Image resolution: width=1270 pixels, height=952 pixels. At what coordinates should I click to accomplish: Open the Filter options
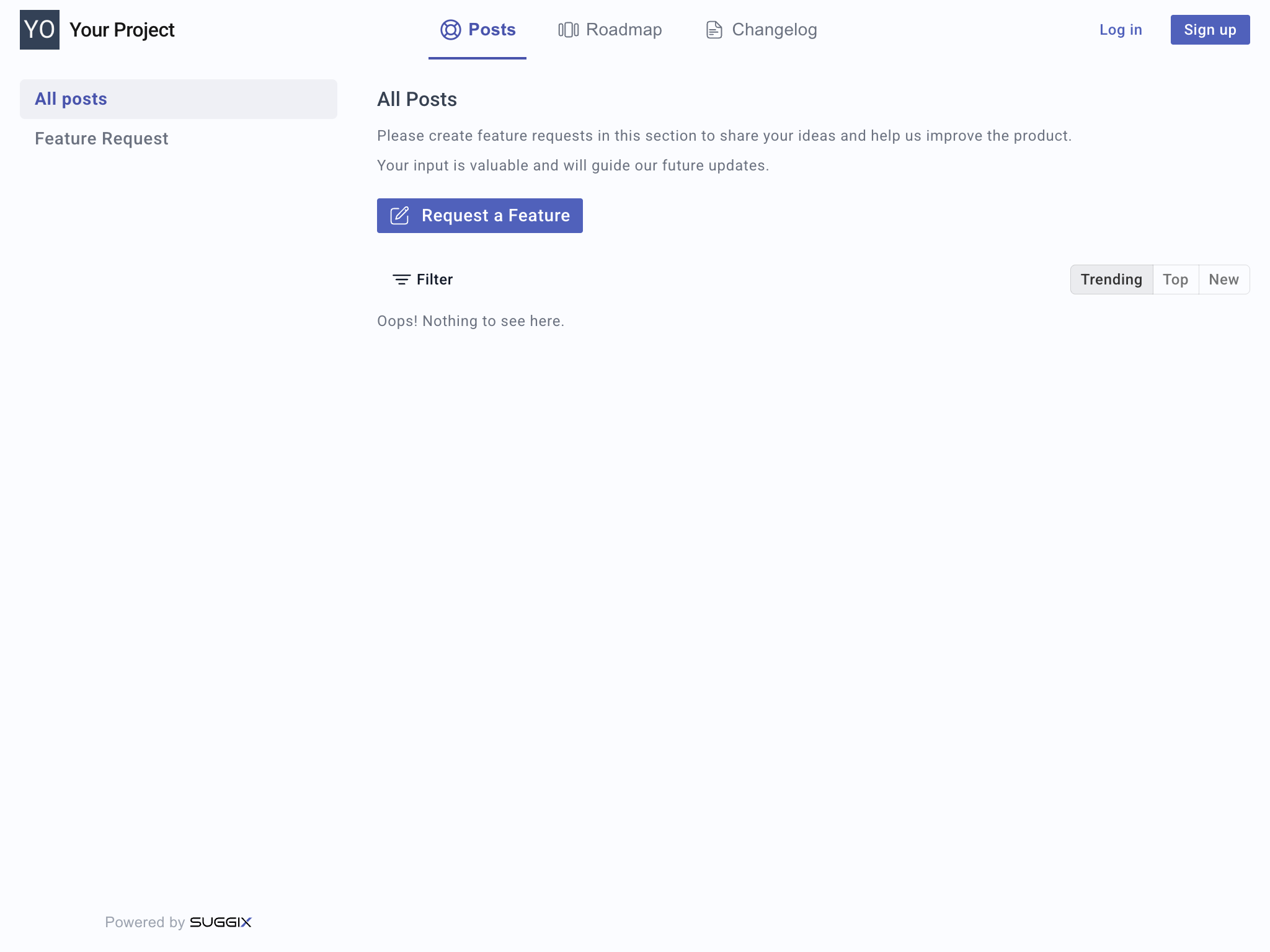(434, 280)
